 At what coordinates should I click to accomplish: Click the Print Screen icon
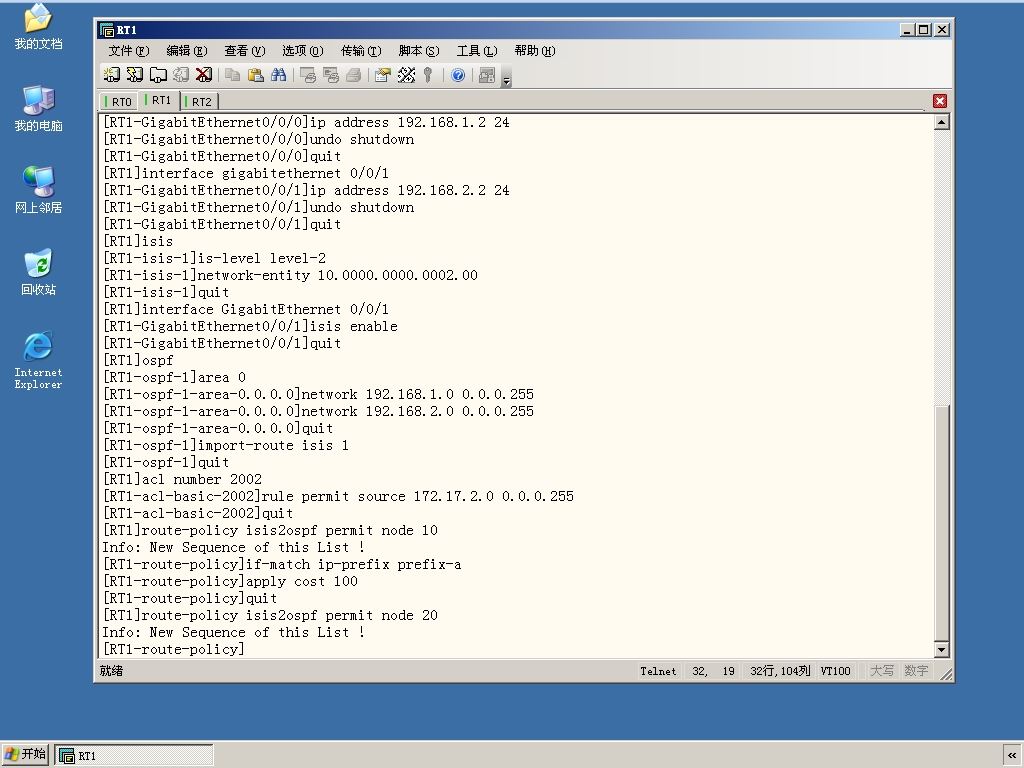click(308, 75)
